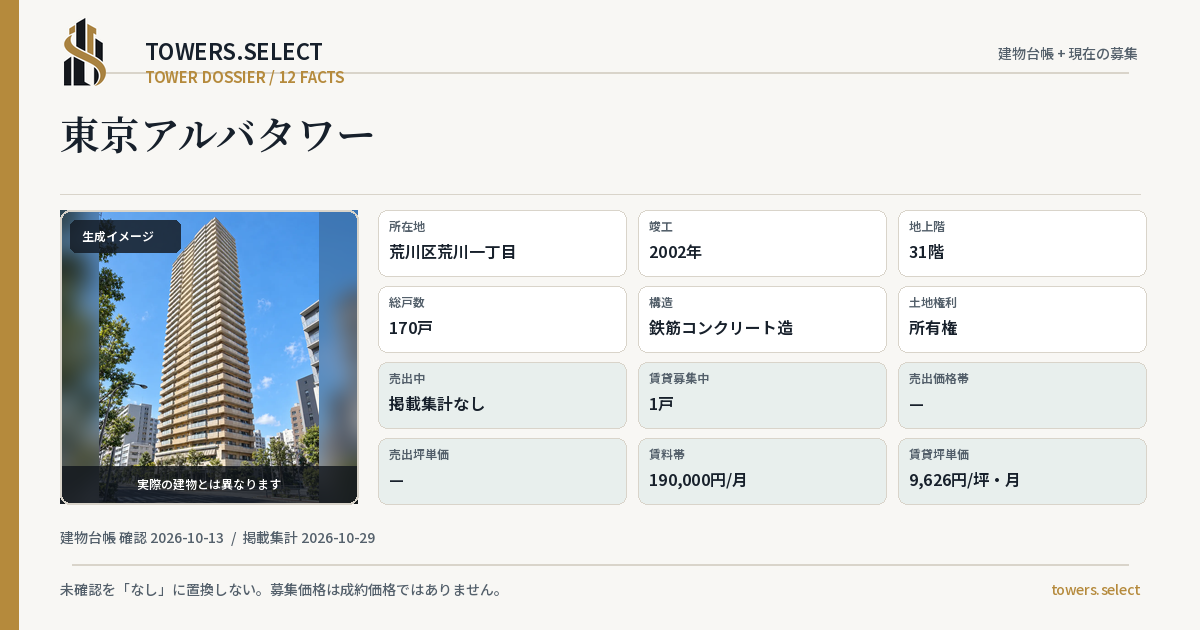This screenshot has width=1200, height=630.
Task: Select the 地上階 31階 card
Action: [1022, 243]
